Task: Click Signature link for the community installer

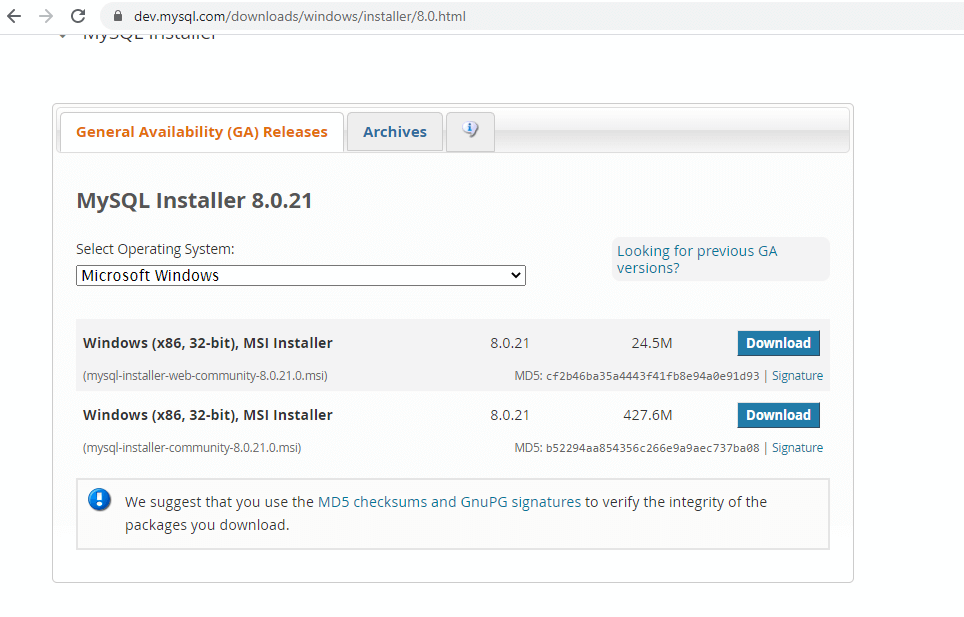Action: (x=797, y=447)
